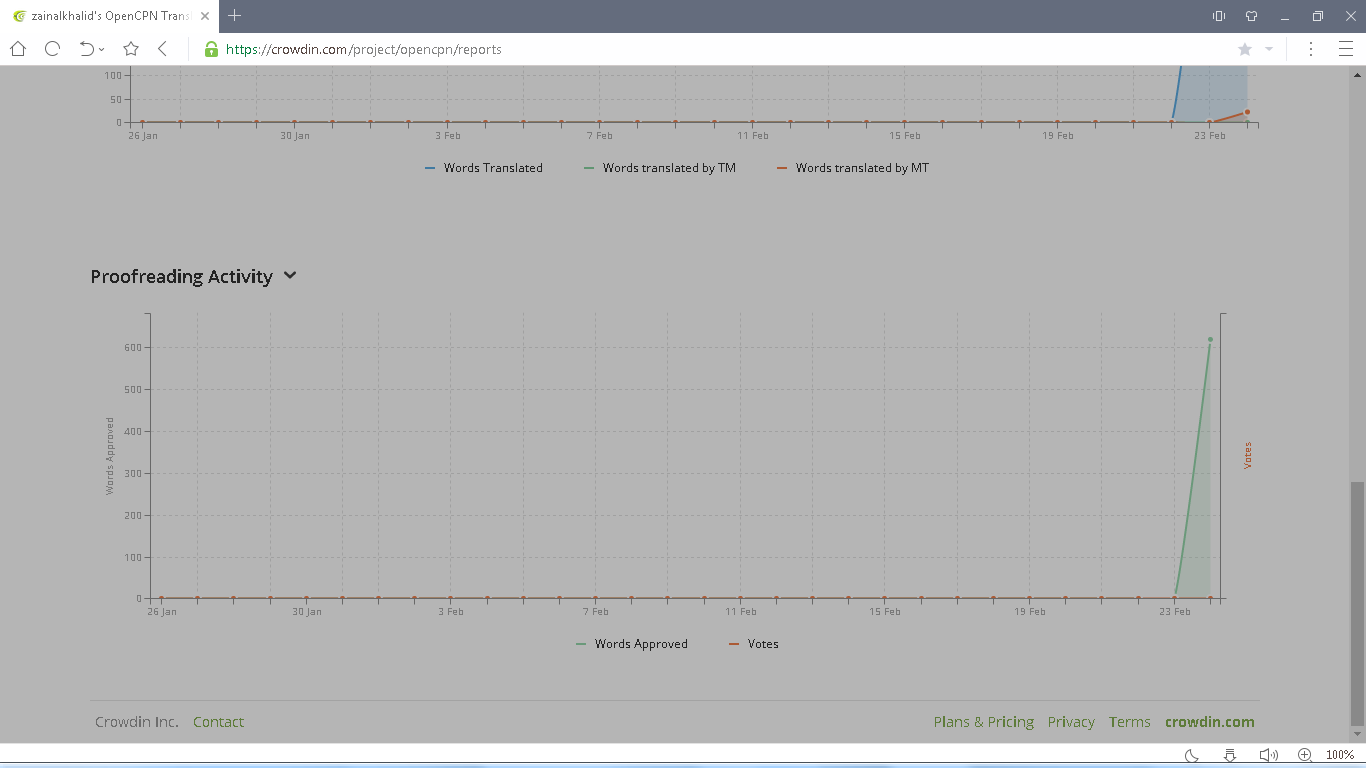This screenshot has width=1366, height=768.
Task: Open a new browser tab
Action: click(x=234, y=15)
